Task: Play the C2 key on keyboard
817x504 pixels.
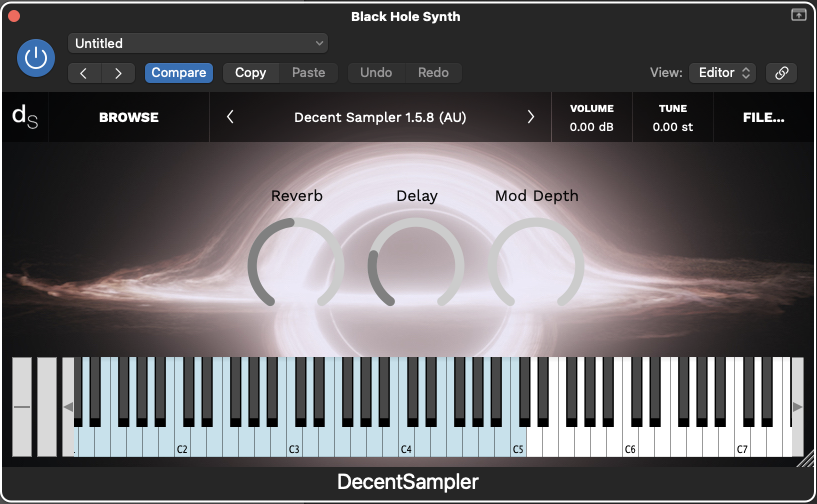Action: [182, 443]
